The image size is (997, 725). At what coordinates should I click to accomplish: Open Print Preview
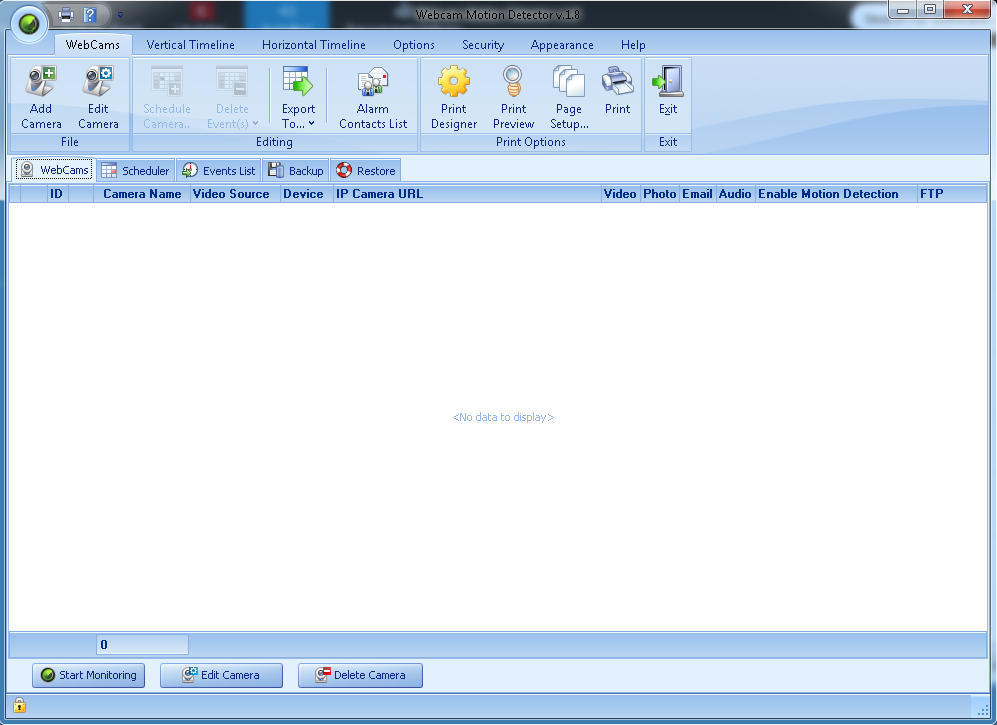[x=513, y=82]
